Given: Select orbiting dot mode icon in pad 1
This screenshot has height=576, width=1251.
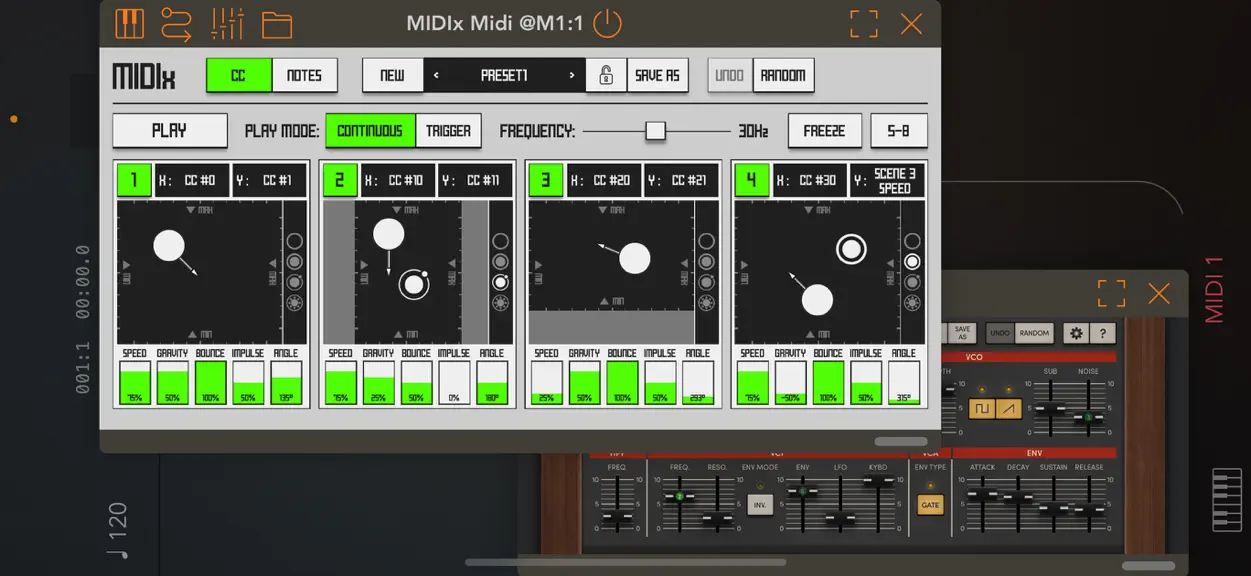Looking at the screenshot, I should point(295,282).
